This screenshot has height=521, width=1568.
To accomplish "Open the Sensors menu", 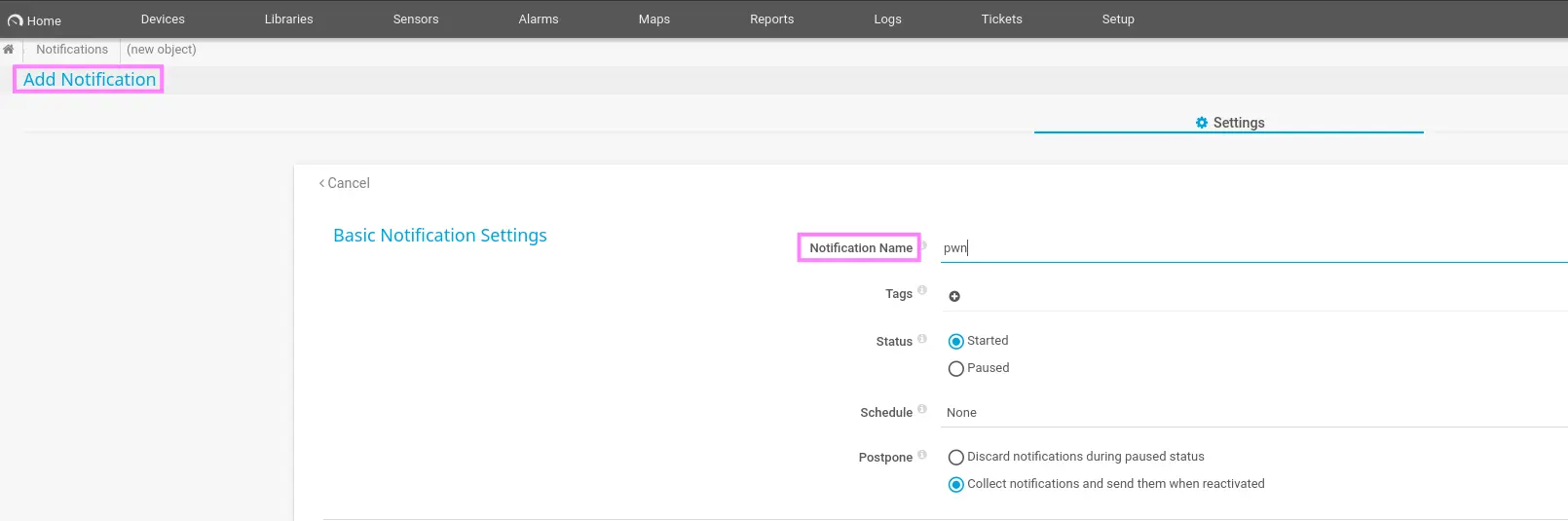I will 416,19.
